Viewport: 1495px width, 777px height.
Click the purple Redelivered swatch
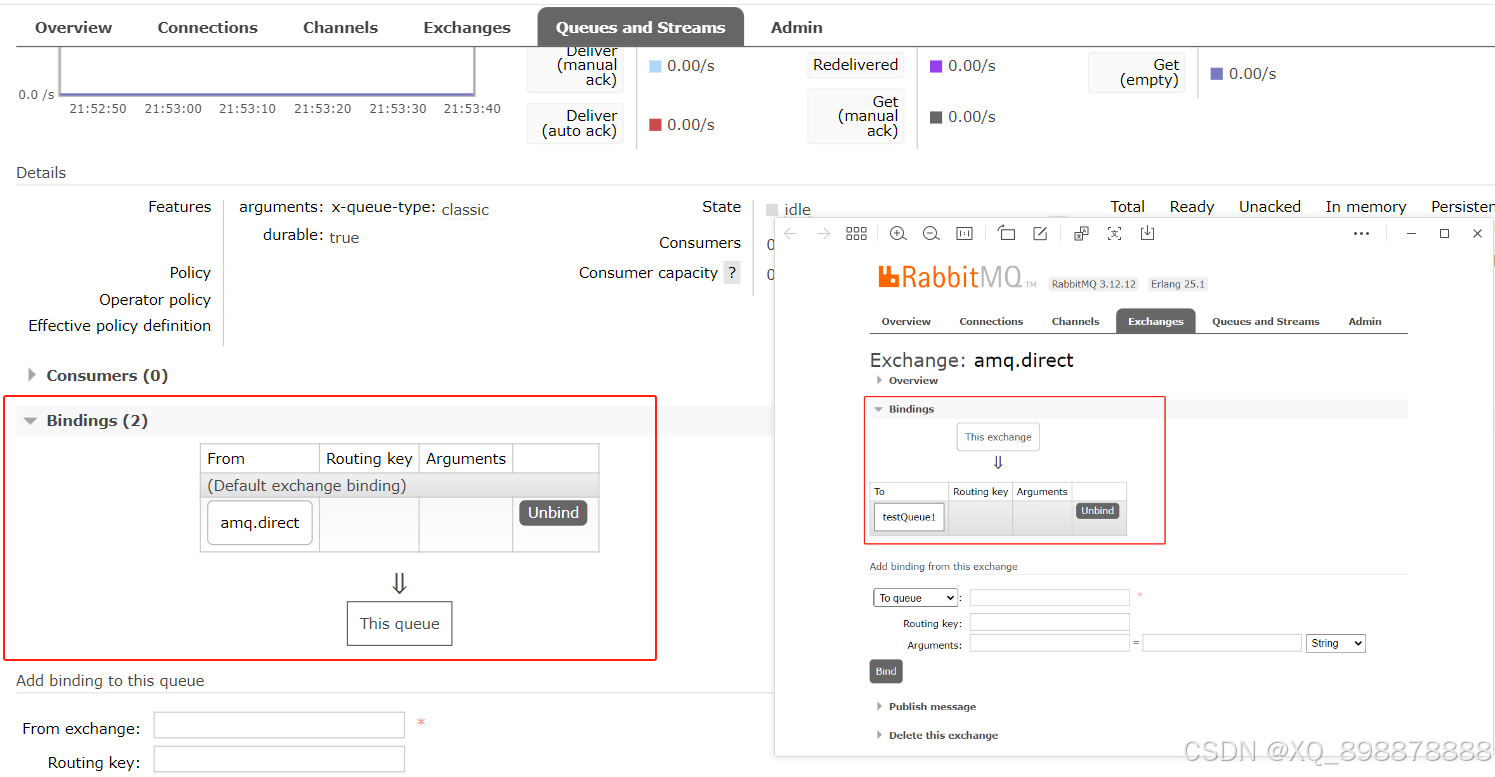coord(936,66)
